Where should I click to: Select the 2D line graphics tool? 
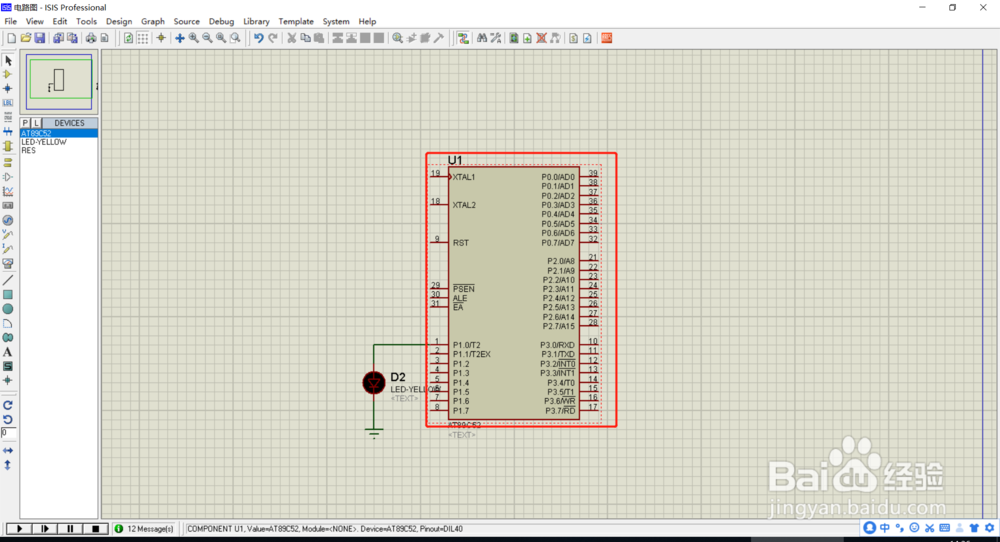coord(8,281)
